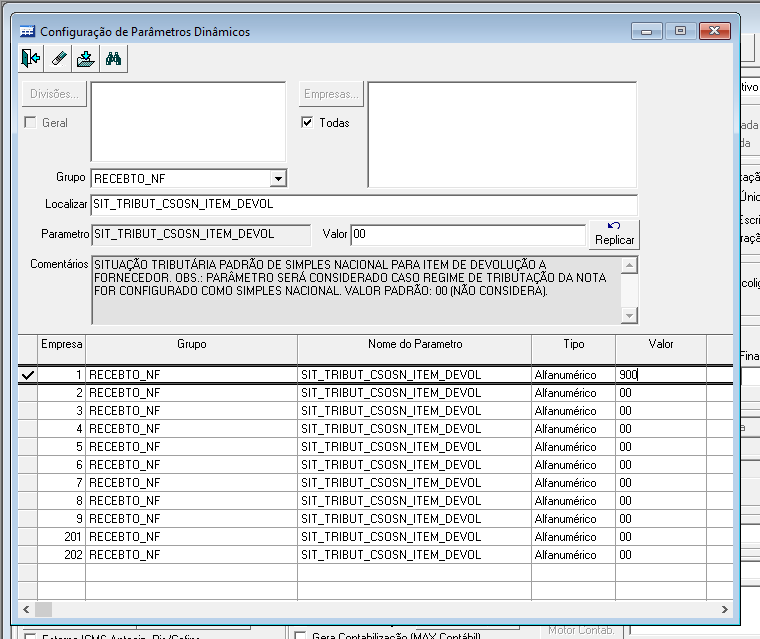Click the grid horizontal scroll right arrow
Image resolution: width=760 pixels, height=639 pixels.
click(725, 609)
